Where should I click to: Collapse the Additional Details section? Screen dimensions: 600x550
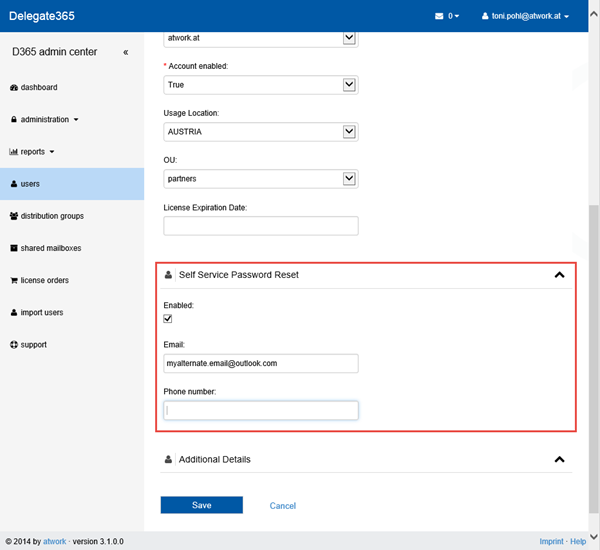click(559, 460)
